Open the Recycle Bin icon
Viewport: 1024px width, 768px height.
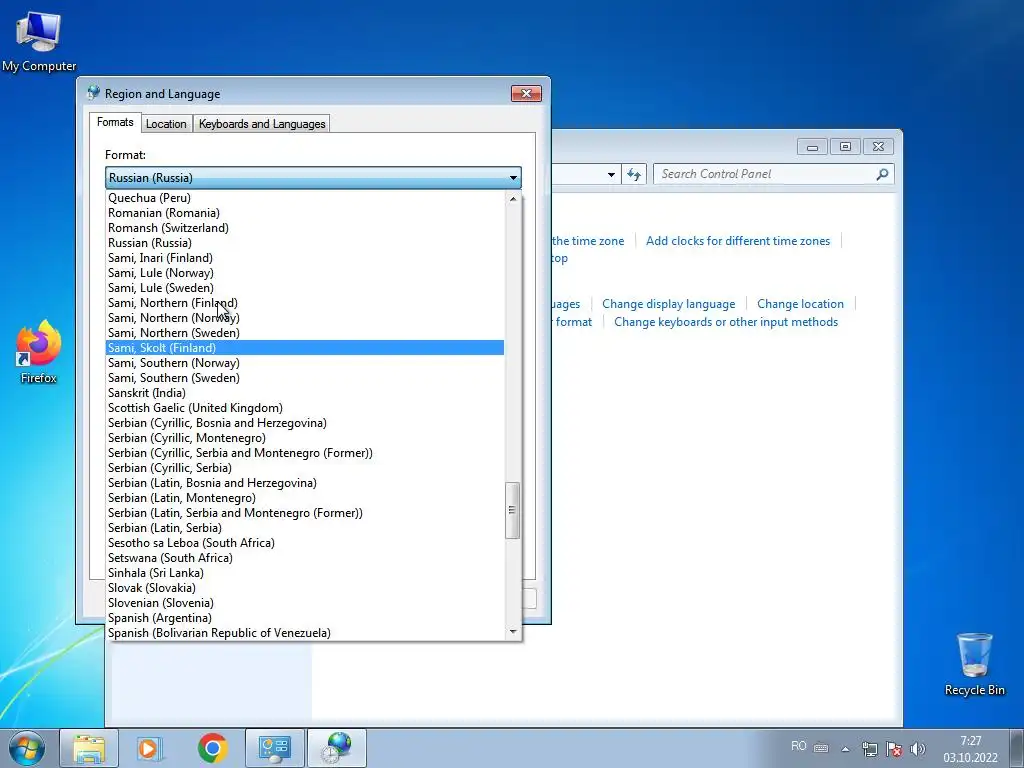[974, 664]
